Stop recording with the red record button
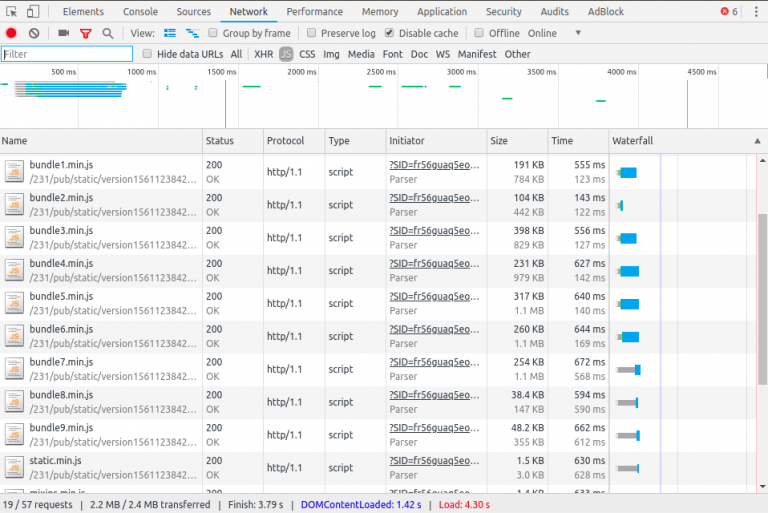The width and height of the screenshot is (768, 513). tap(12, 33)
